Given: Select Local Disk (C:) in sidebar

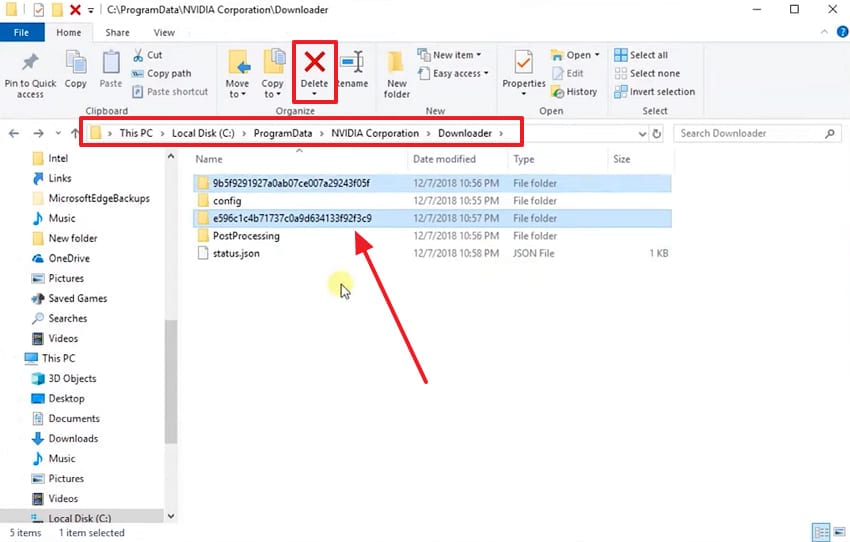Looking at the screenshot, I should click(71, 518).
